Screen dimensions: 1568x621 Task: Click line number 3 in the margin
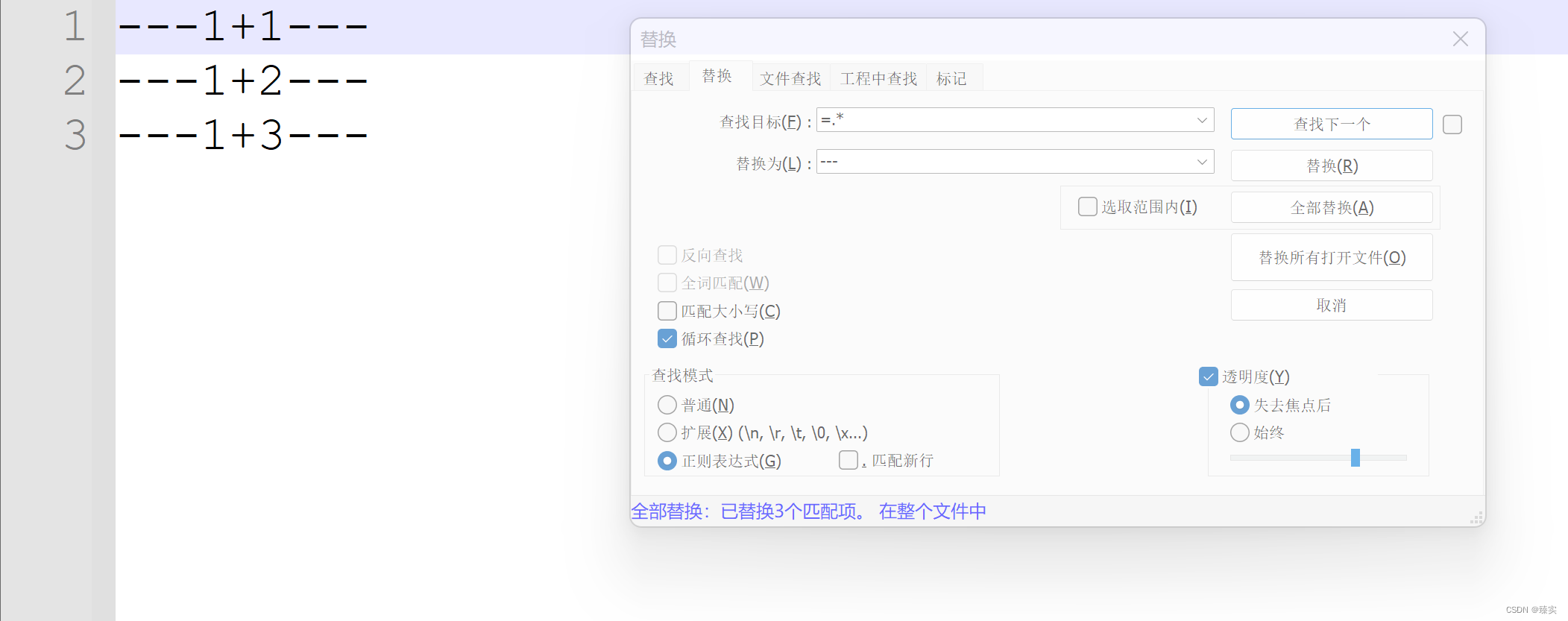point(75,135)
